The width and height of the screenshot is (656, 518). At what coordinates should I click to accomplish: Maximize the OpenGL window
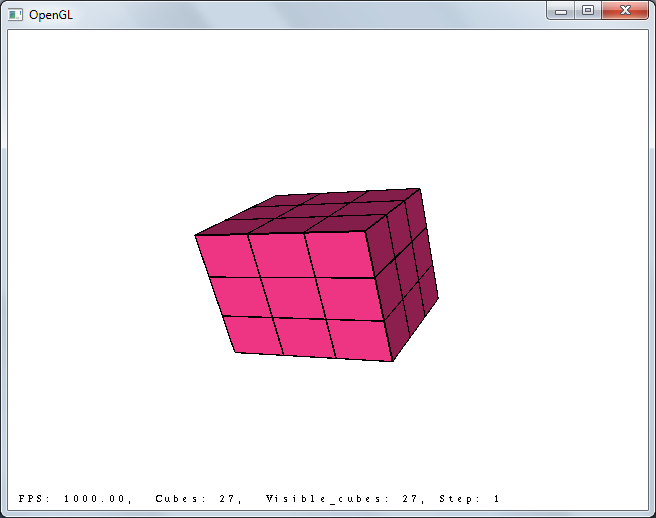pos(588,10)
